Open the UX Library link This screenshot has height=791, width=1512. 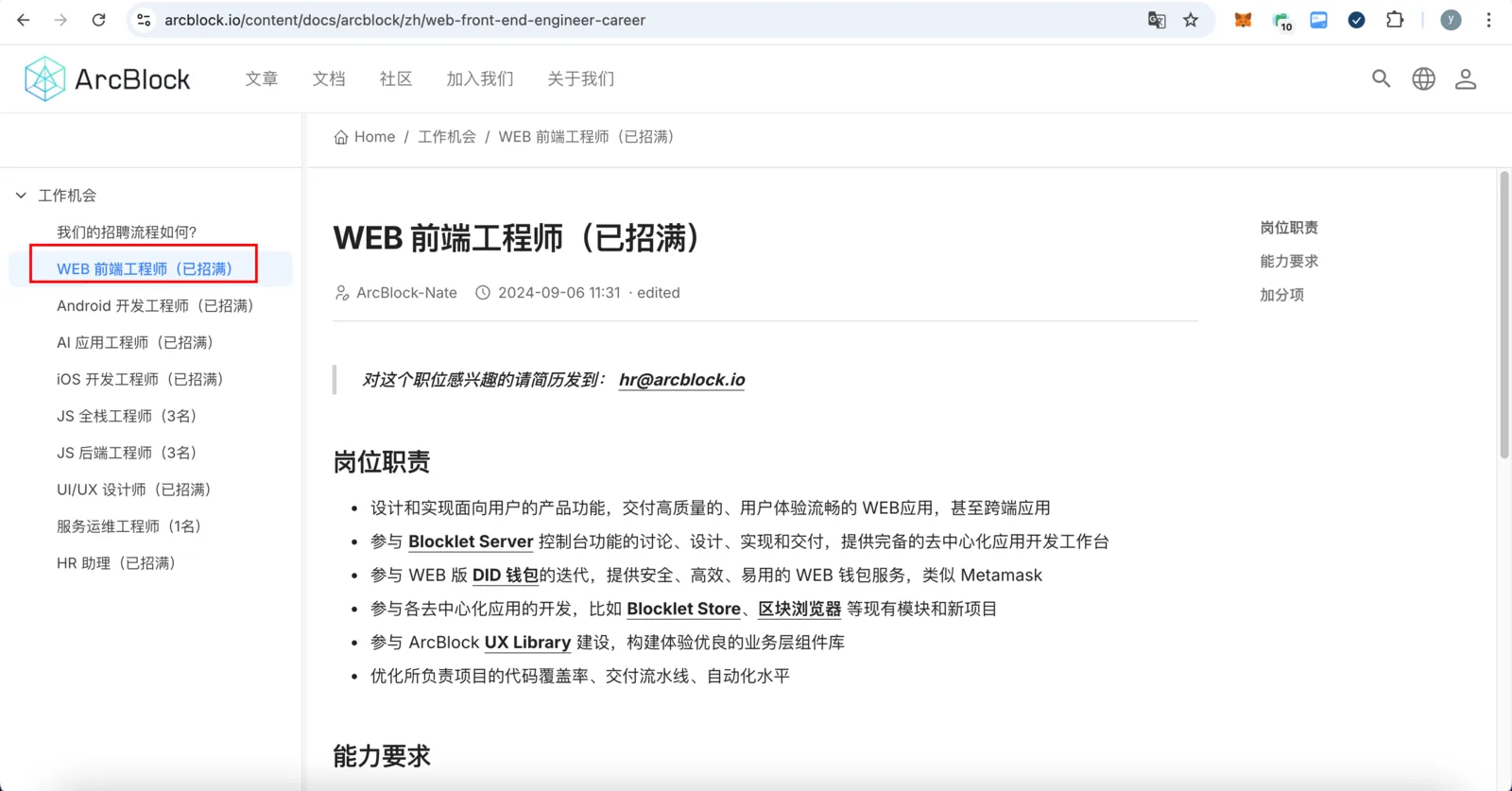(527, 643)
